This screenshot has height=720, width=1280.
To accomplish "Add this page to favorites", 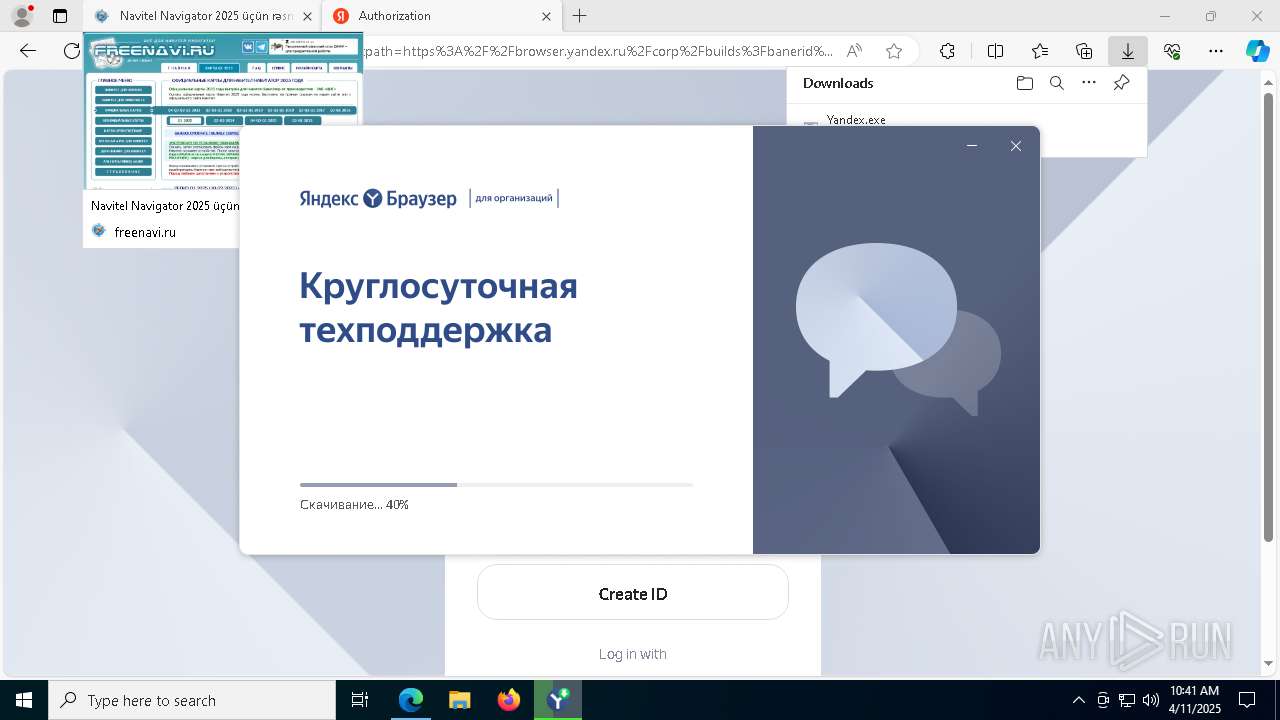I will pyautogui.click(x=894, y=51).
